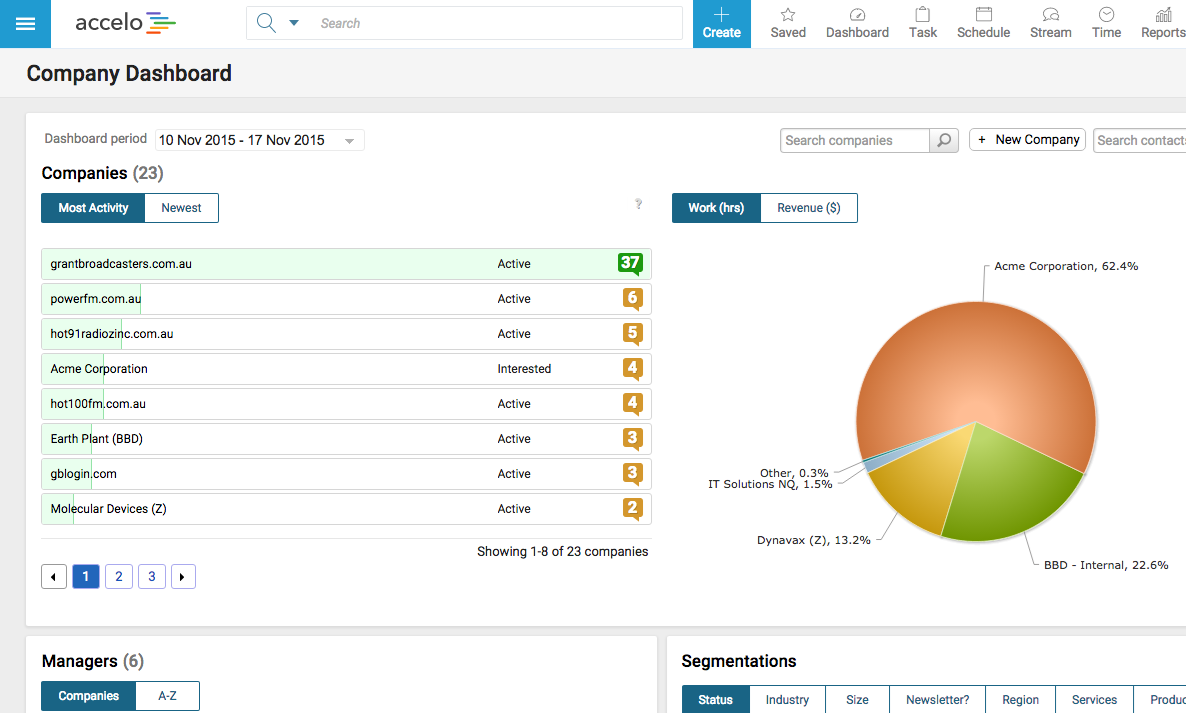Open Saved star items
This screenshot has height=713, width=1186.
[788, 23]
